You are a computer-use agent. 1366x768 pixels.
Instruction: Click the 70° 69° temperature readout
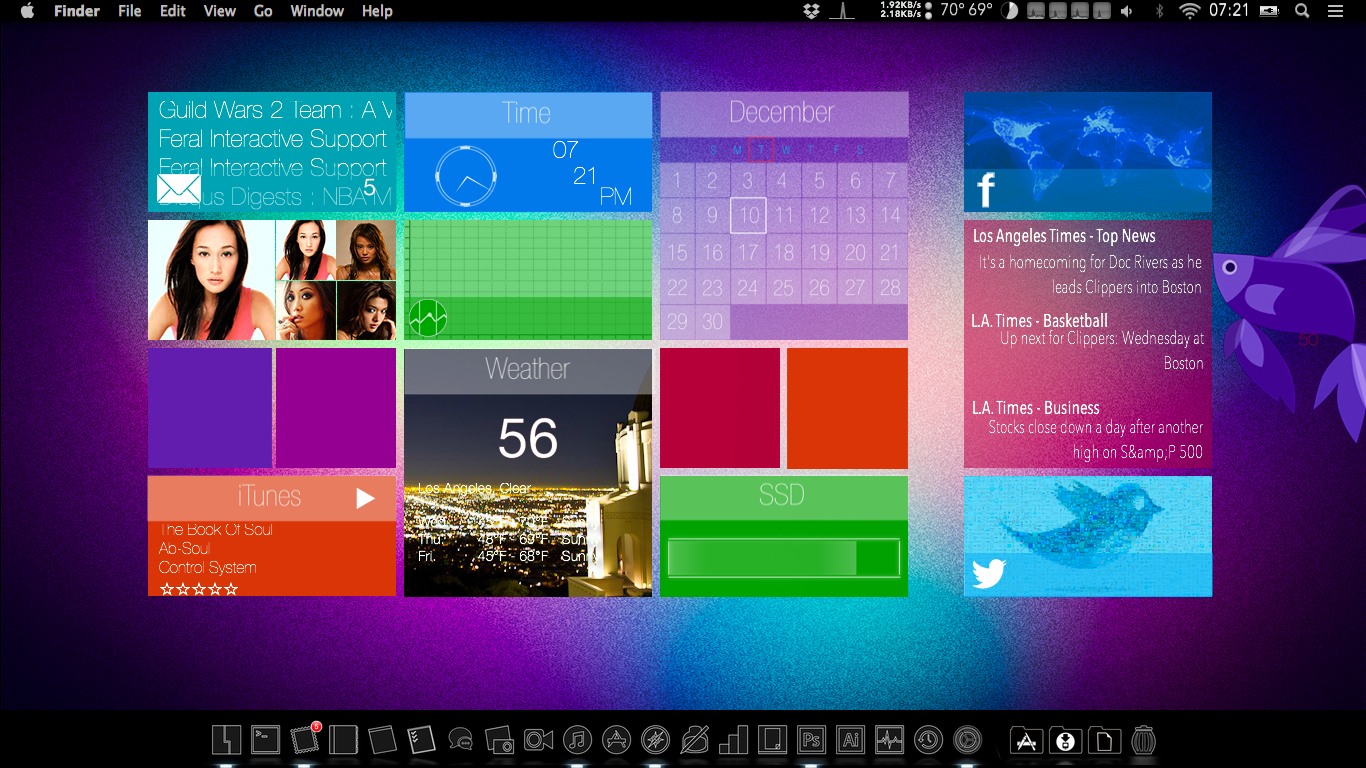point(966,11)
